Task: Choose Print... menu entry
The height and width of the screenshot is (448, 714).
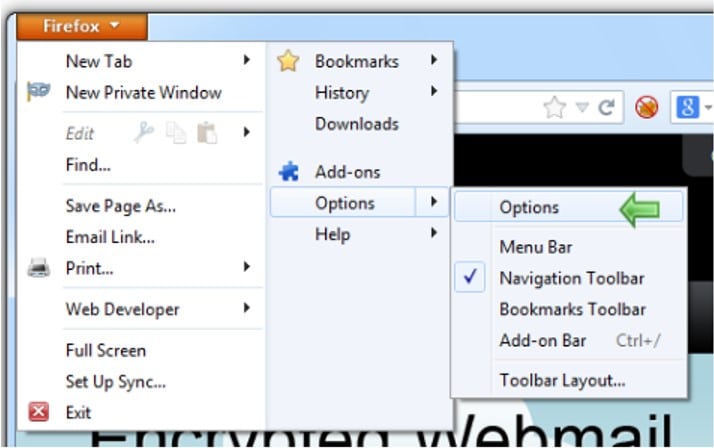Action: [x=89, y=268]
